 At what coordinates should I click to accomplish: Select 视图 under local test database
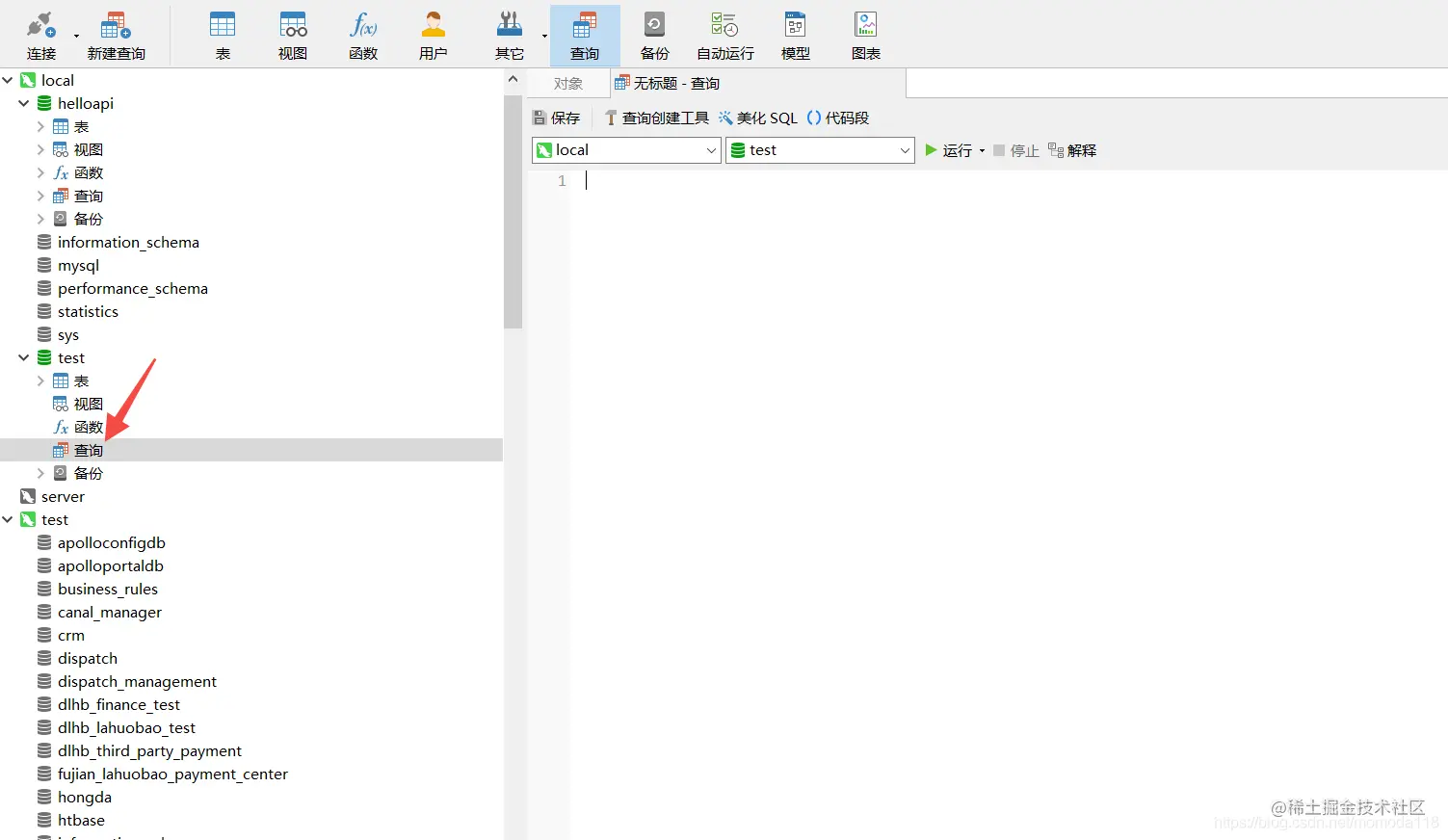tap(78, 404)
